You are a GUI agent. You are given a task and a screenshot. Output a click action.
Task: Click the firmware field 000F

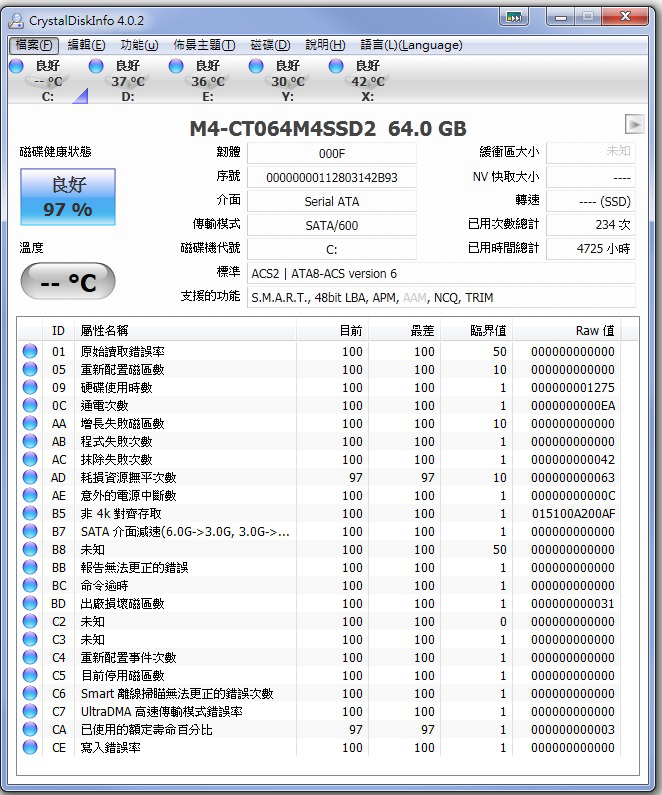click(332, 153)
